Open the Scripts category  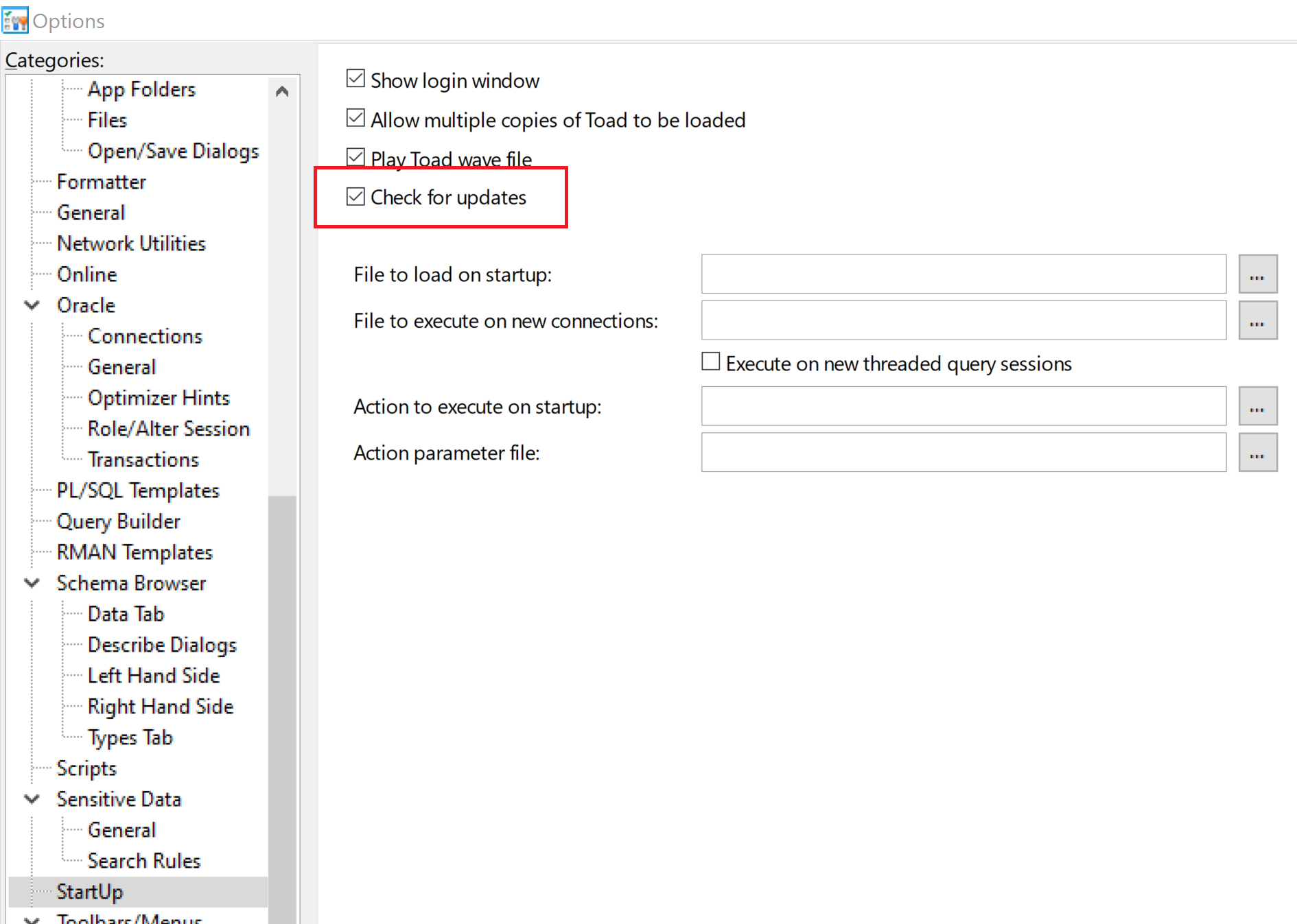point(86,768)
